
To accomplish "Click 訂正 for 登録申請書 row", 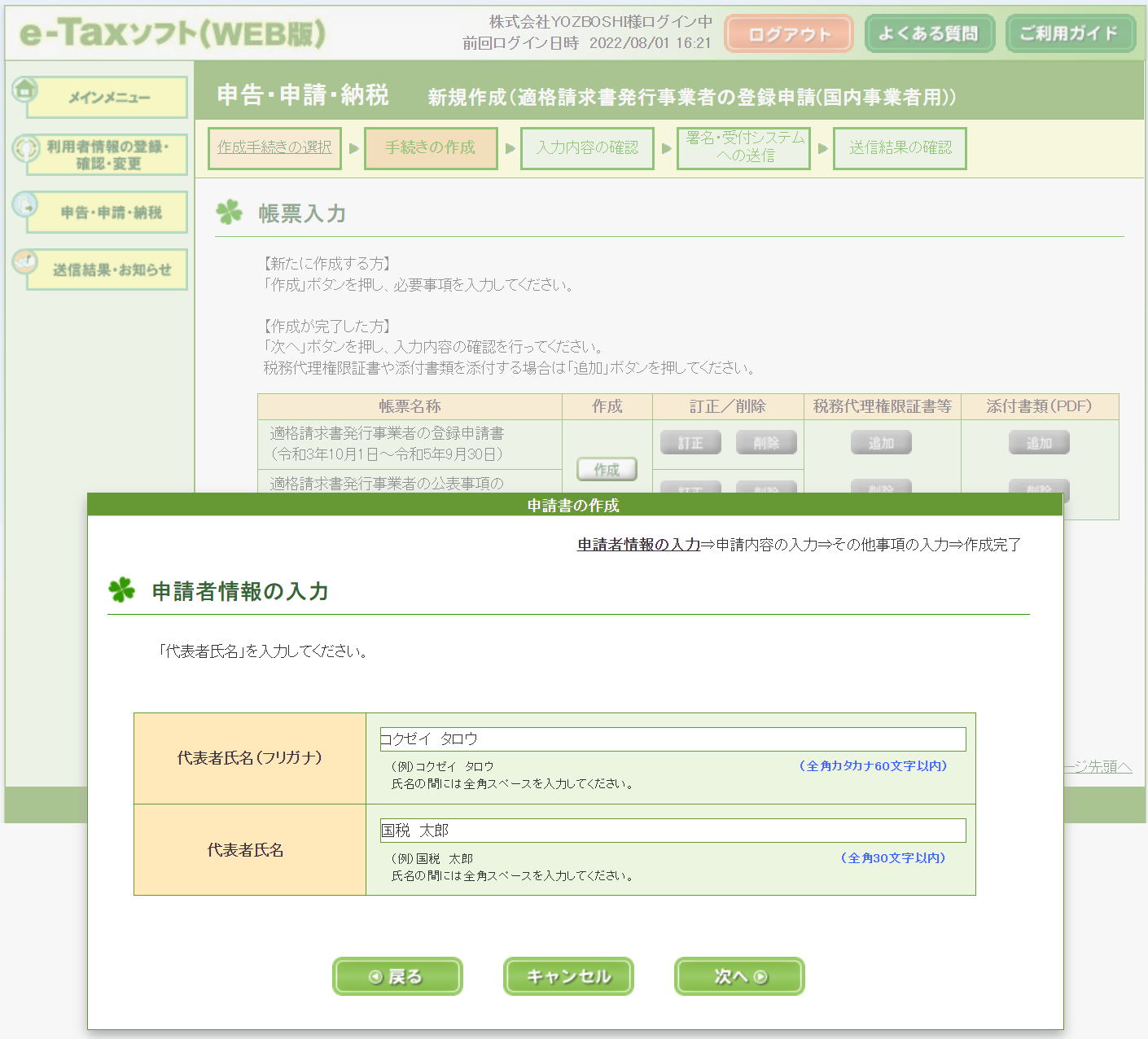I will 690,443.
